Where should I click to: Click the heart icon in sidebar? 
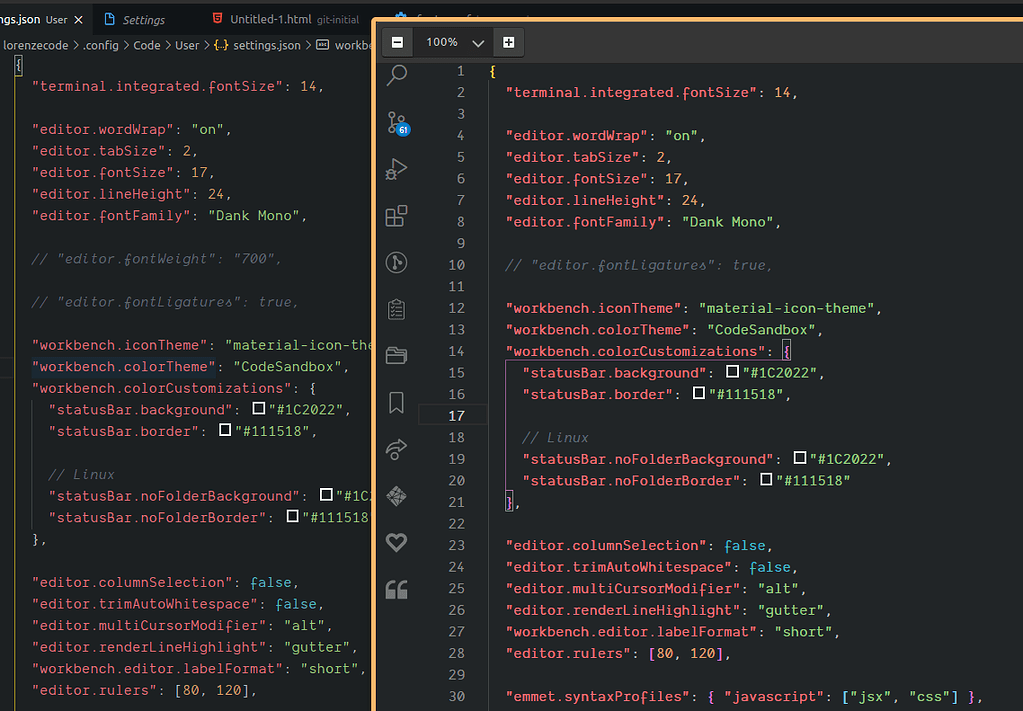pyautogui.click(x=396, y=542)
